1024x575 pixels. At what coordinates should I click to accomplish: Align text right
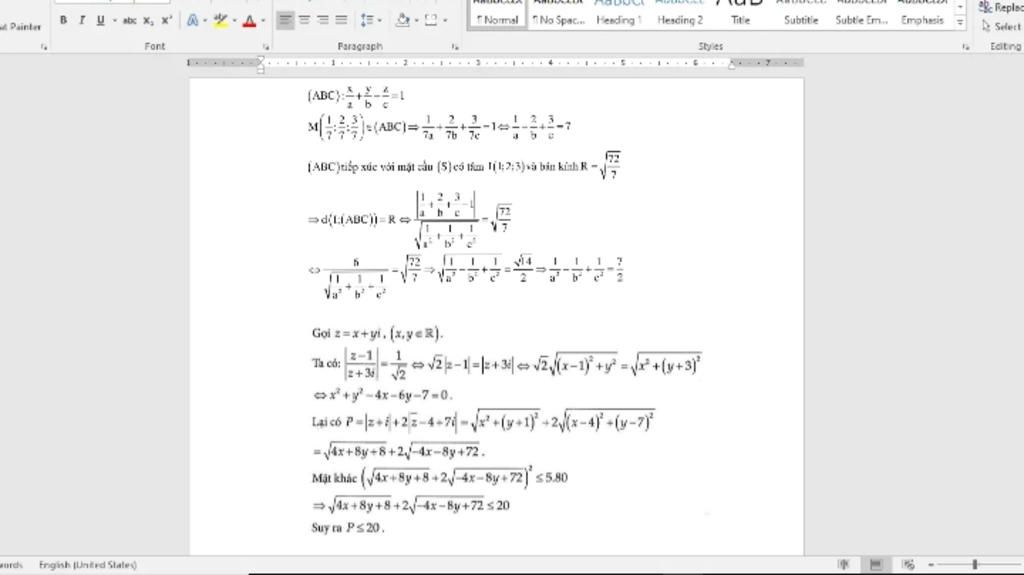pos(323,20)
